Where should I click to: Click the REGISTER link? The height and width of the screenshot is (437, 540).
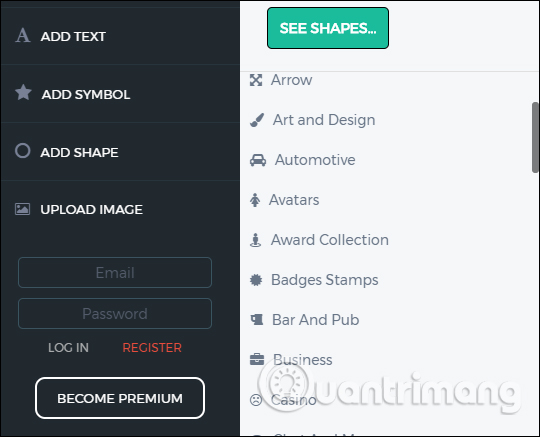point(152,347)
